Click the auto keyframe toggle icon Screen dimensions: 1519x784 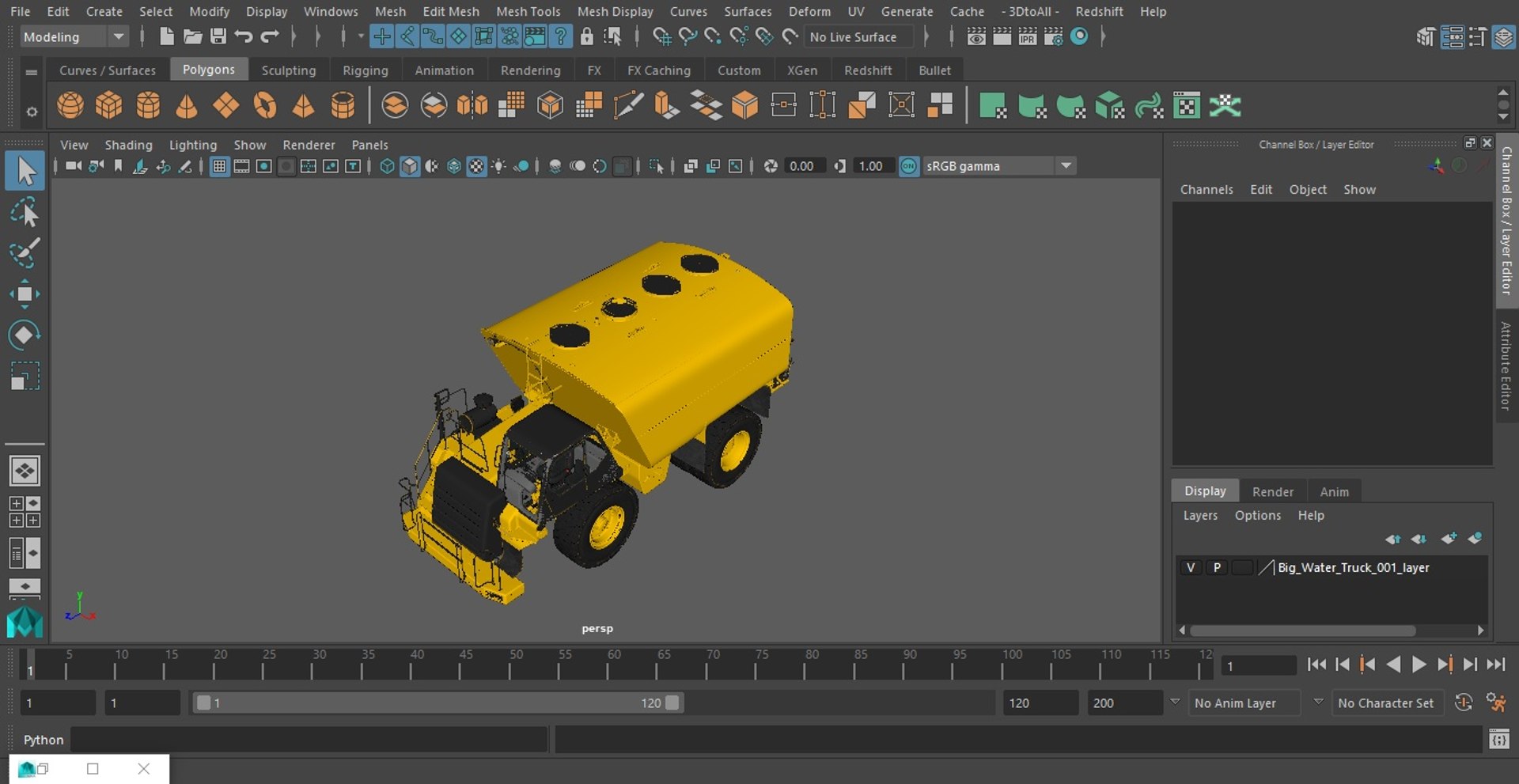pos(1464,703)
